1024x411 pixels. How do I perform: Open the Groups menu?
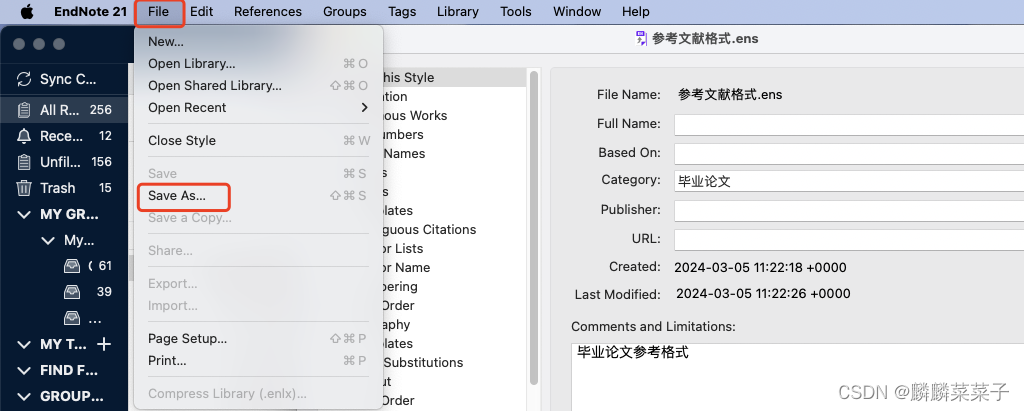click(x=345, y=12)
